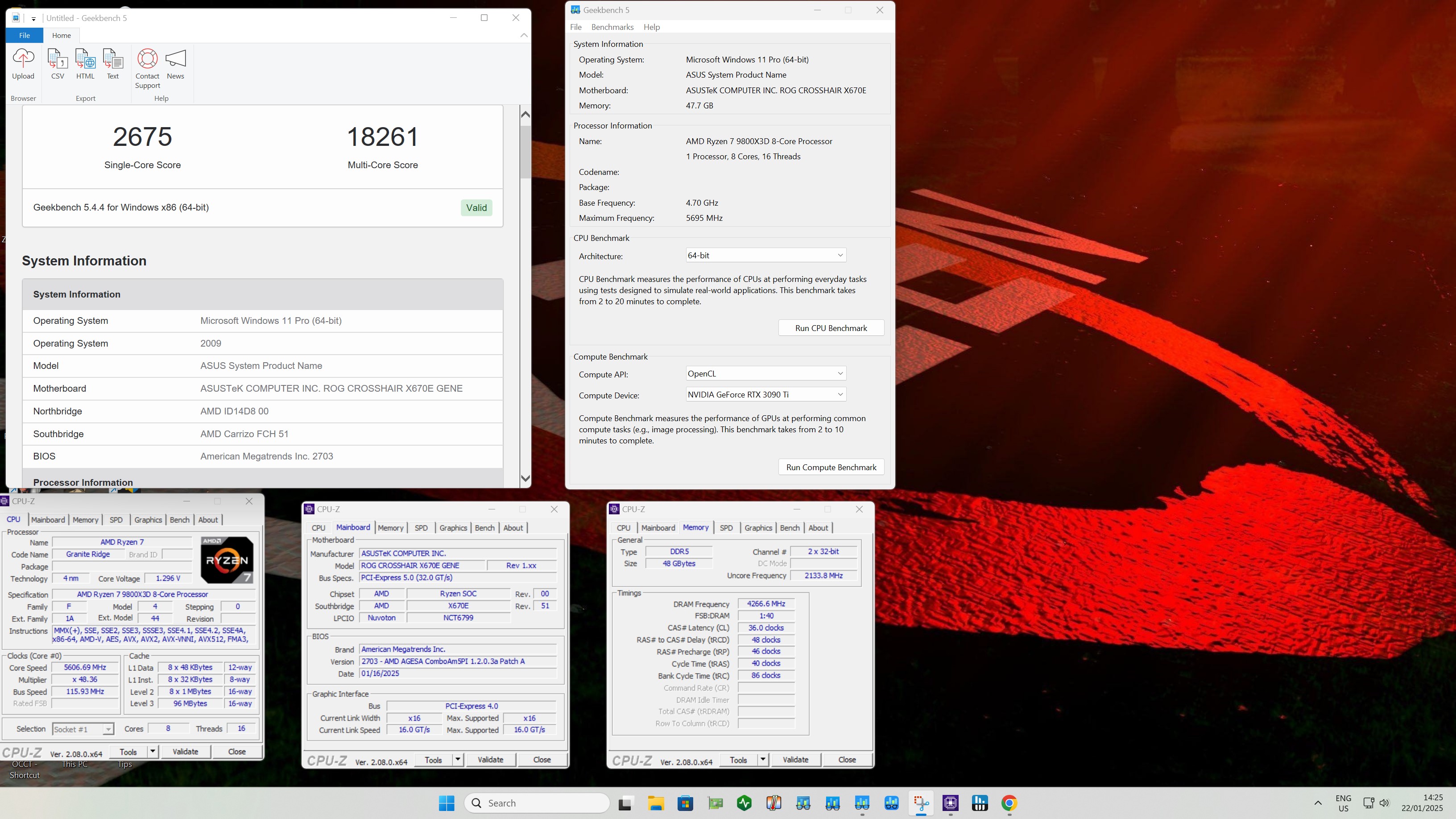This screenshot has width=1456, height=819.
Task: Open thermometer app in taskbar
Action: (774, 803)
